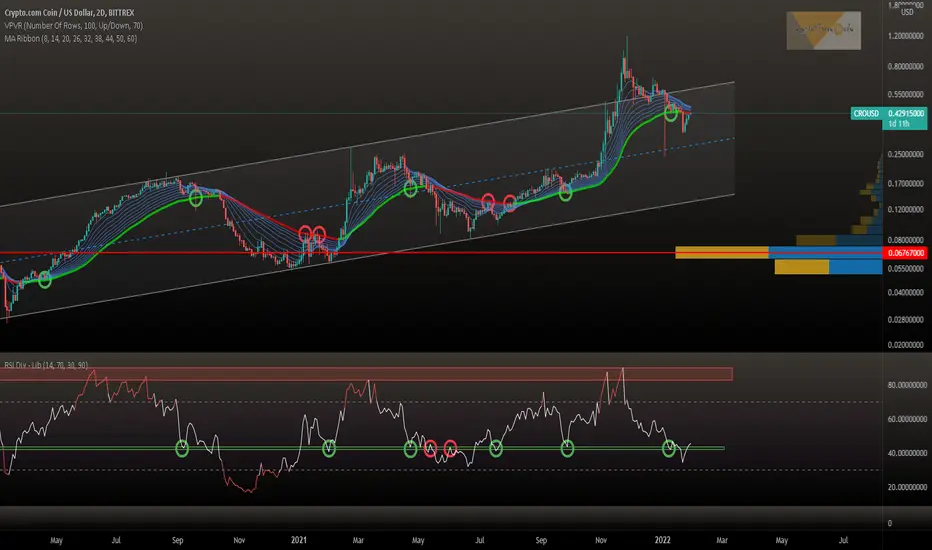Click the 0.12000000 price axis label
932x550 pixels.
click(906, 210)
